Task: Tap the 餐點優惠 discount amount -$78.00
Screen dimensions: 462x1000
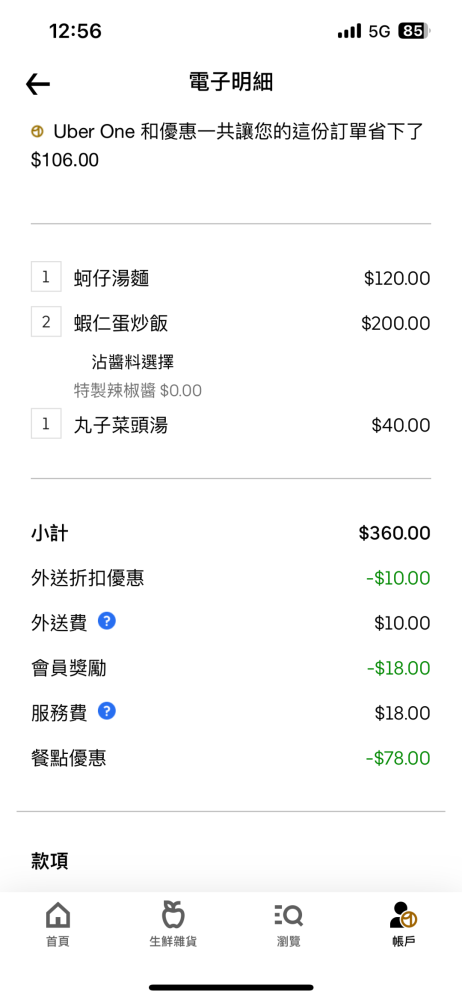Action: point(398,758)
